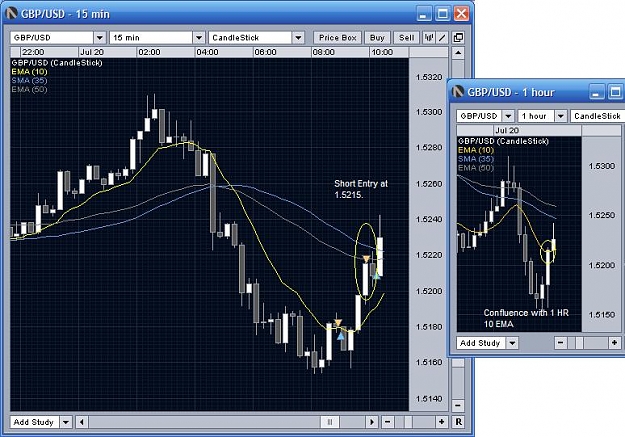Viewport: 625px width, 437px height.
Task: Open the 1 hour timeframe dropdown arrow
Action: [561, 116]
